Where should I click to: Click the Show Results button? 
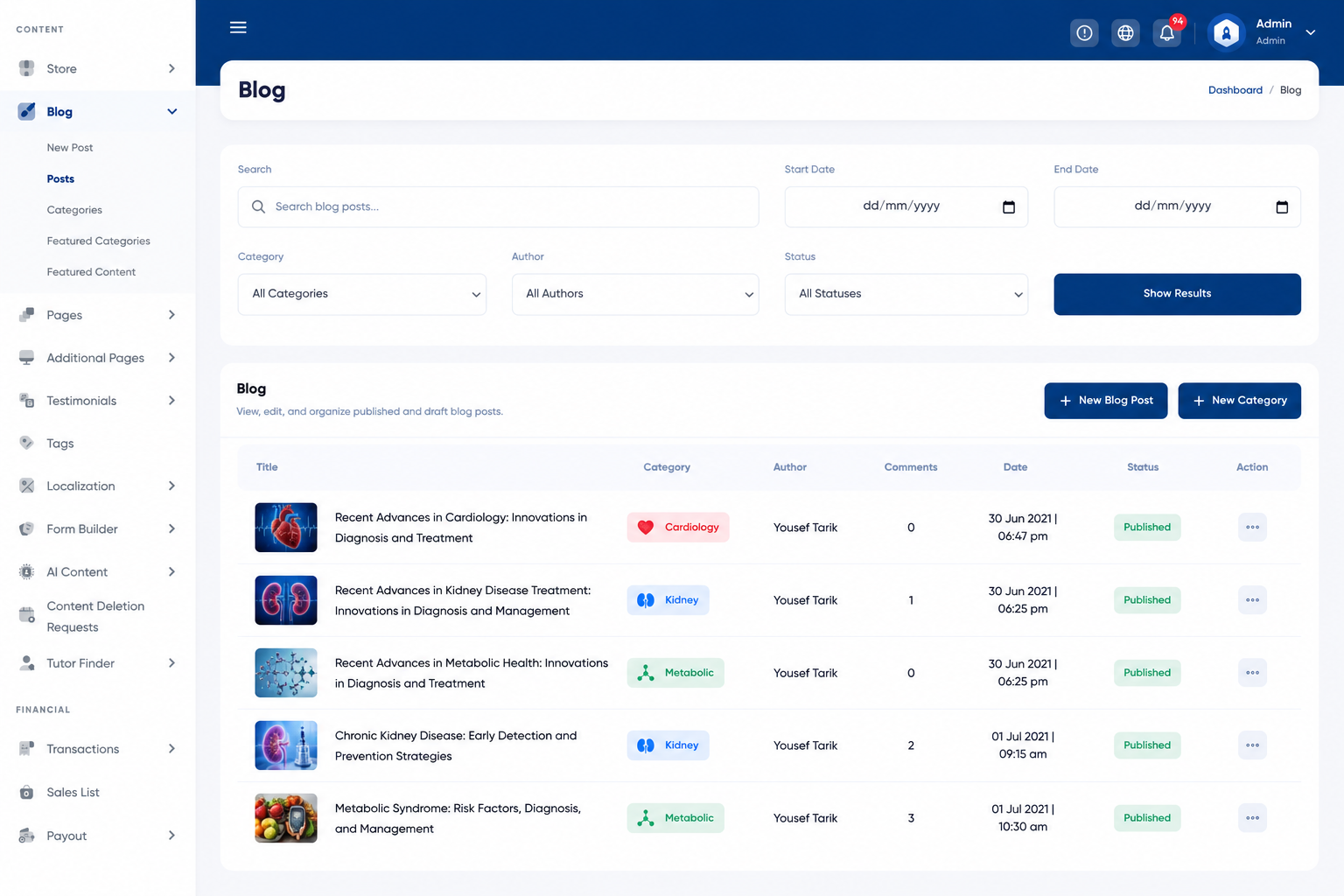pos(1177,294)
